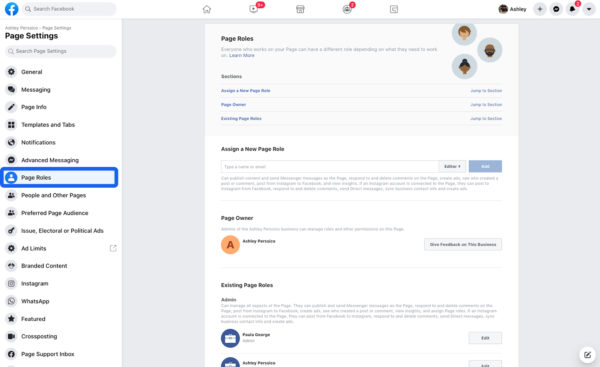Click the name or email input field
600x367 pixels.
pos(329,166)
